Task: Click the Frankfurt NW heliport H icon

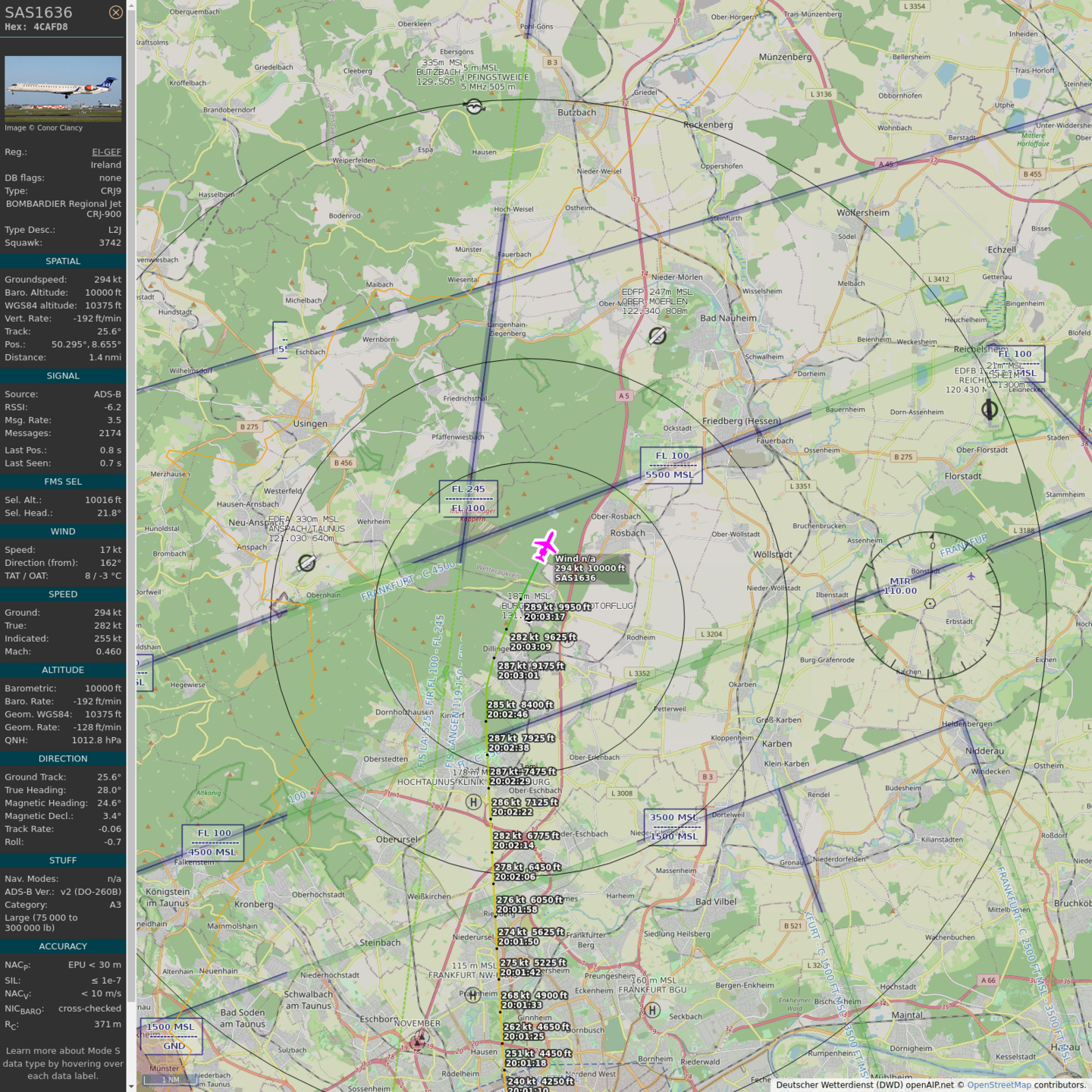Action: [472, 995]
